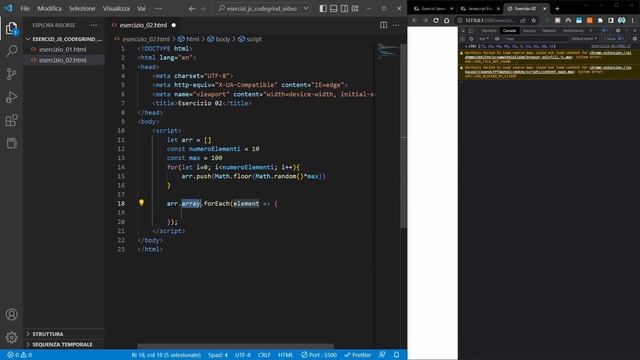Toggle the bottom panel visibility
The height and width of the screenshot is (360, 640).
pyautogui.click(x=333, y=8)
